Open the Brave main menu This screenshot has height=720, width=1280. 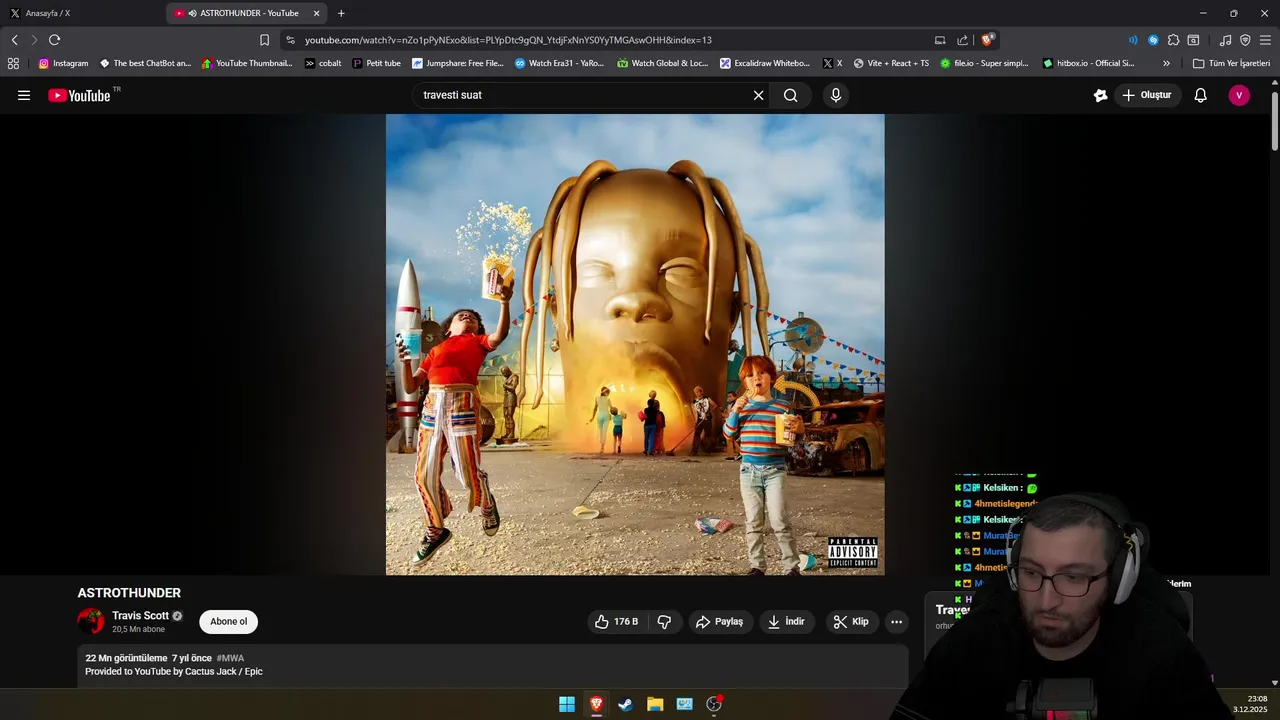[1265, 40]
